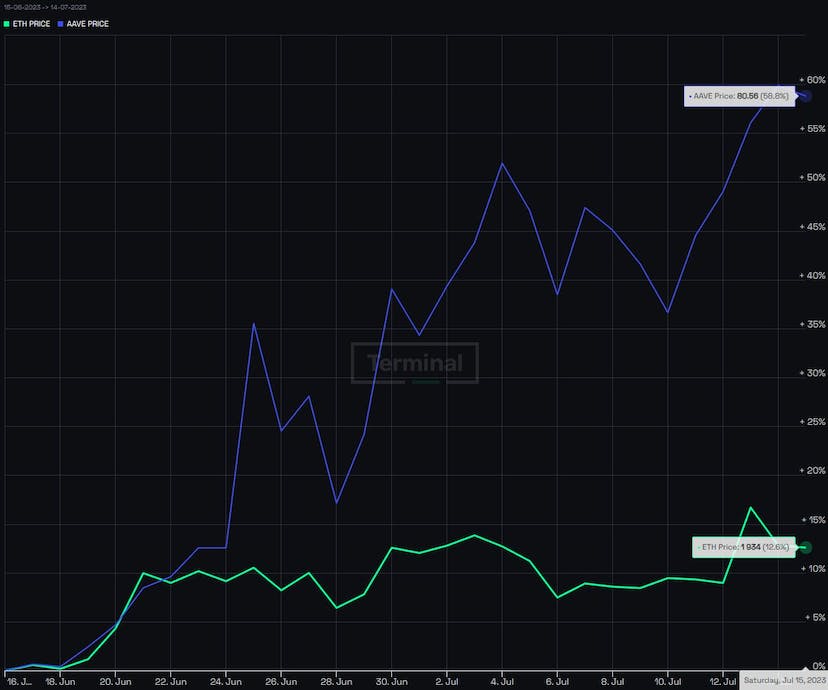Click the 26. Jun x-axis label
Image resolution: width=828 pixels, height=690 pixels.
tap(282, 680)
